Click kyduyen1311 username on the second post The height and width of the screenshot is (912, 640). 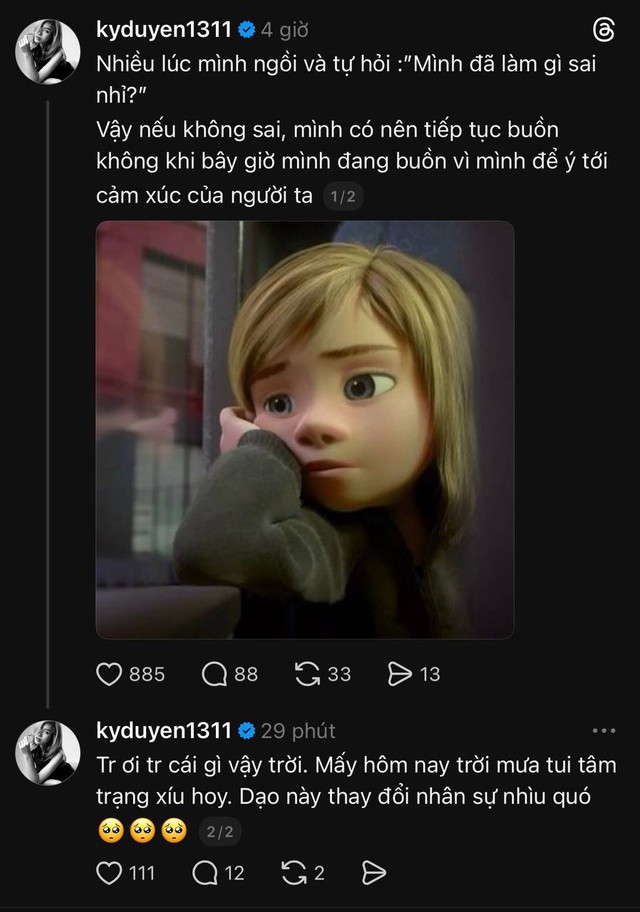(164, 731)
